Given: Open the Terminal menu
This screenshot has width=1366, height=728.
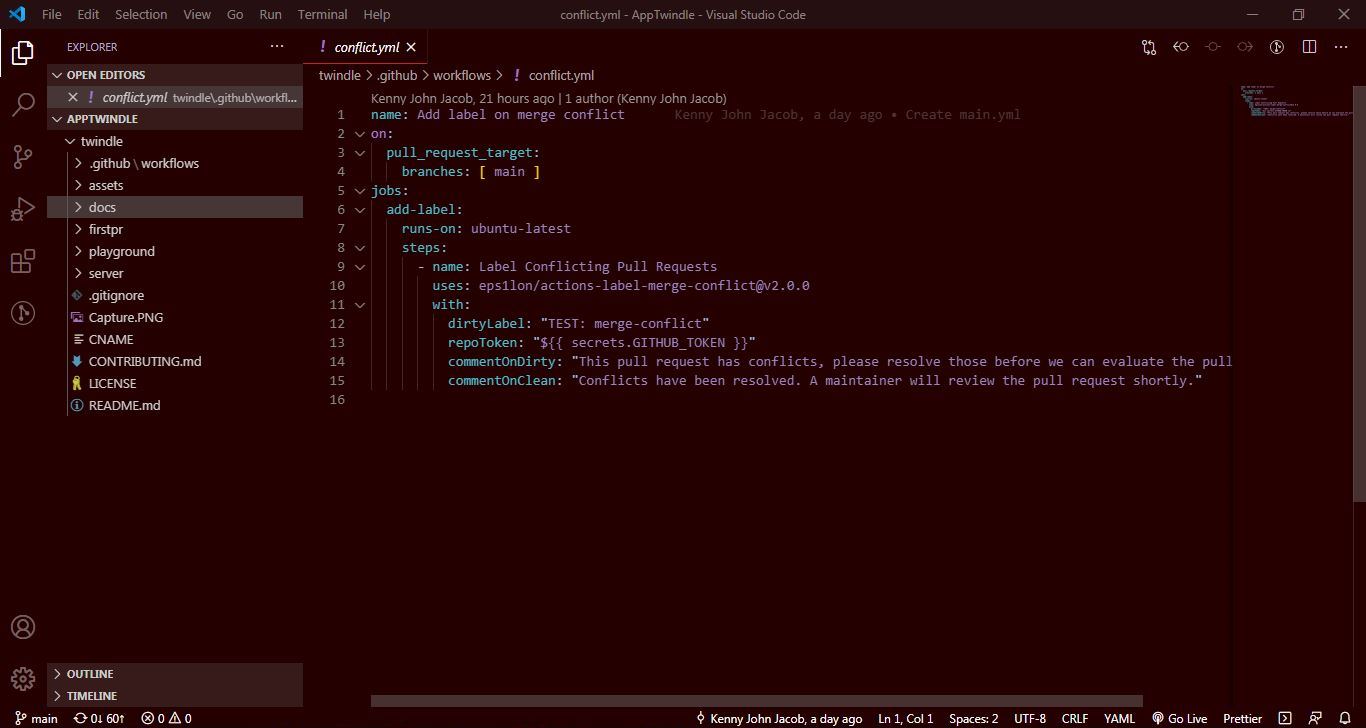Looking at the screenshot, I should point(323,14).
